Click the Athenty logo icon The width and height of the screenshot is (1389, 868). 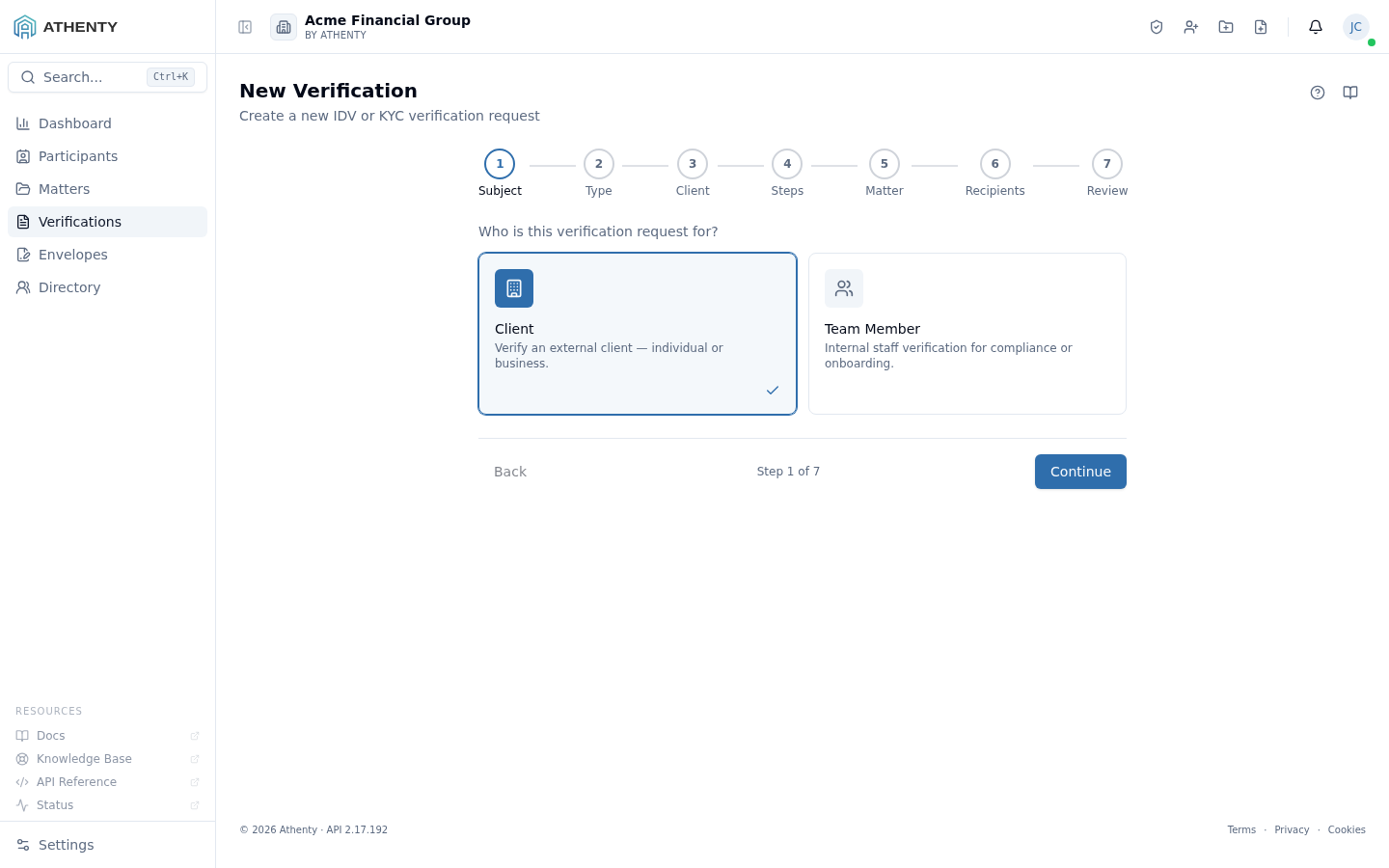(25, 27)
